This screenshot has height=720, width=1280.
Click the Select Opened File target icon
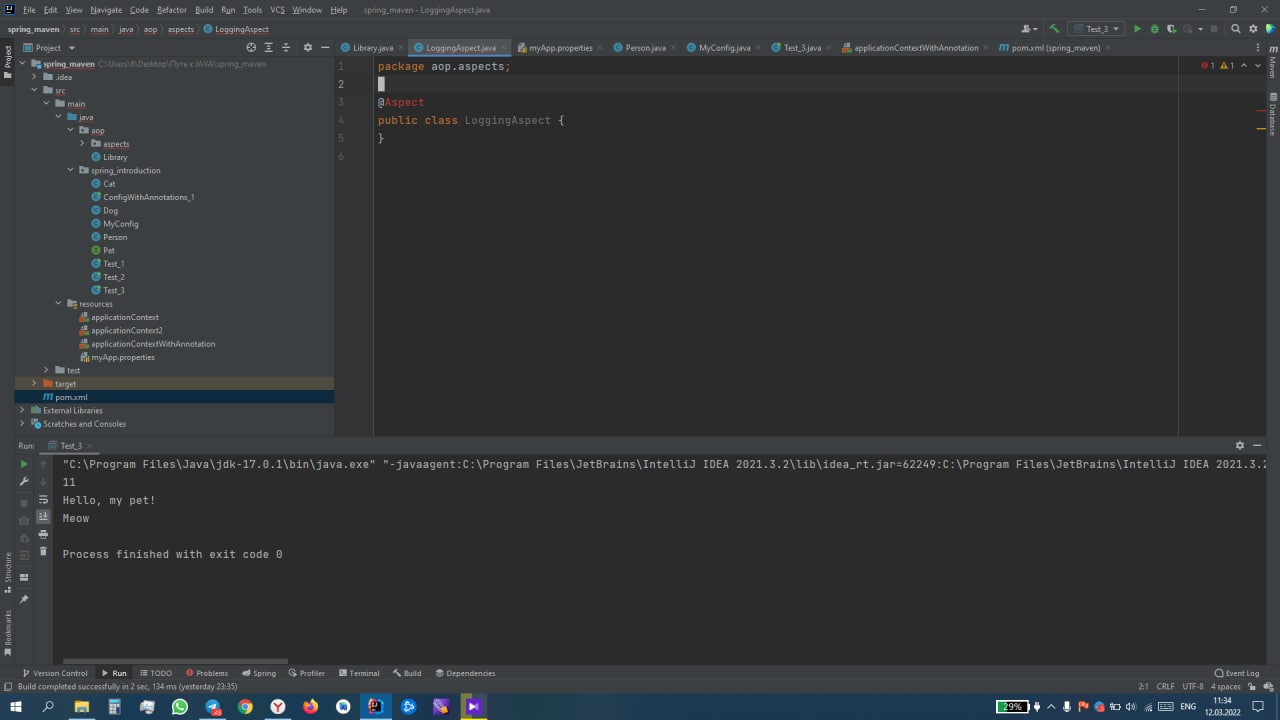coord(251,47)
